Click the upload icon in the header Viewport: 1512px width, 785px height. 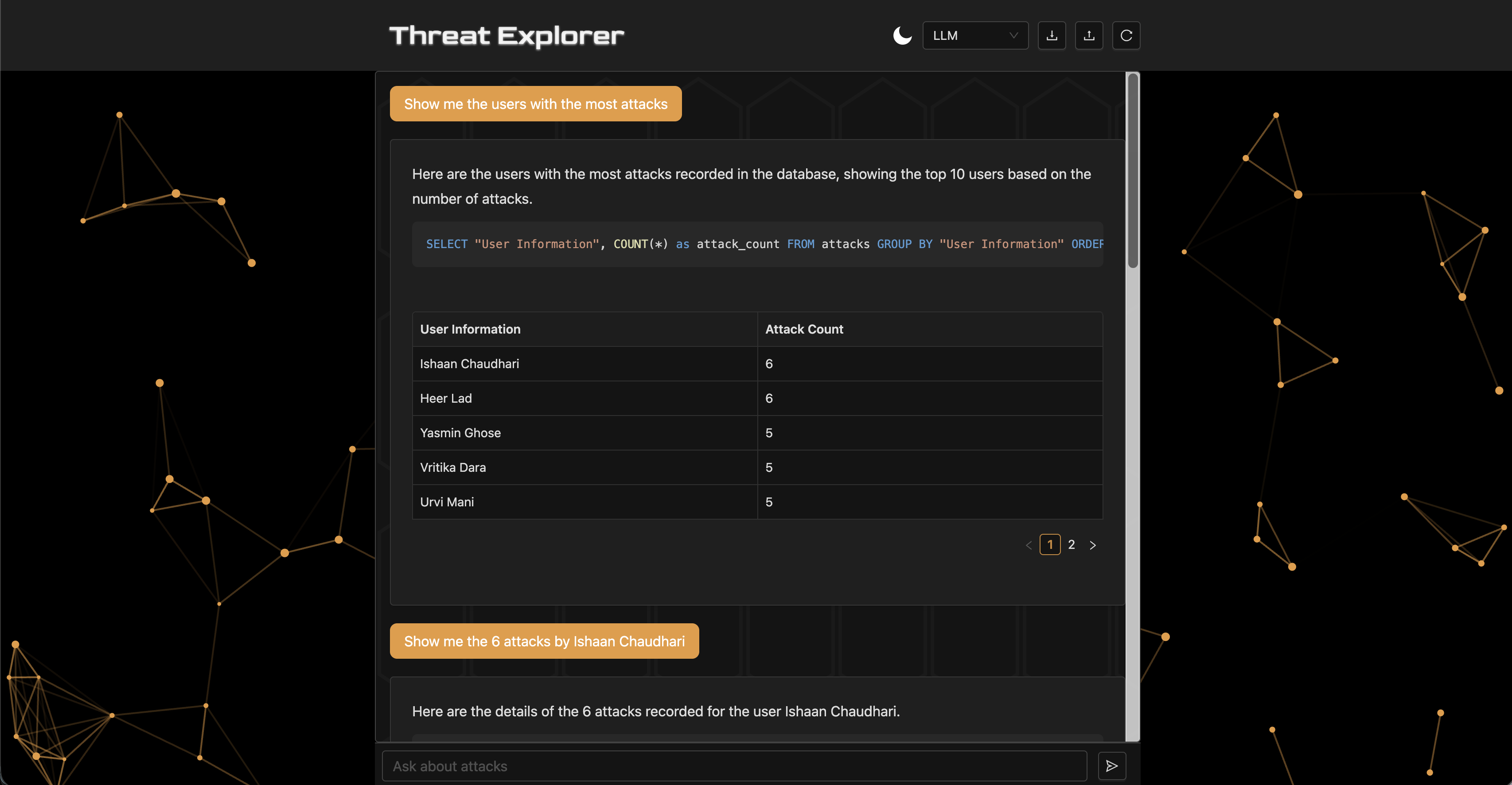click(x=1089, y=35)
